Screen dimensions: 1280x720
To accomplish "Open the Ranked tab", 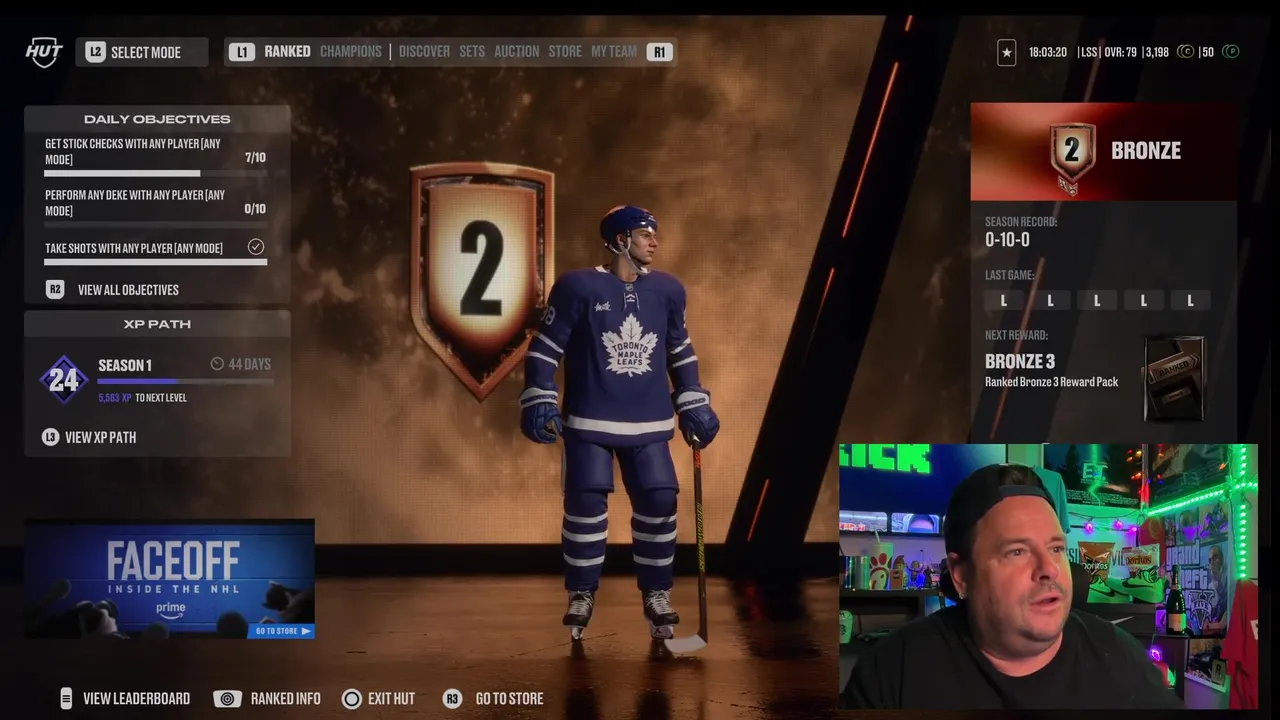I will click(x=287, y=51).
